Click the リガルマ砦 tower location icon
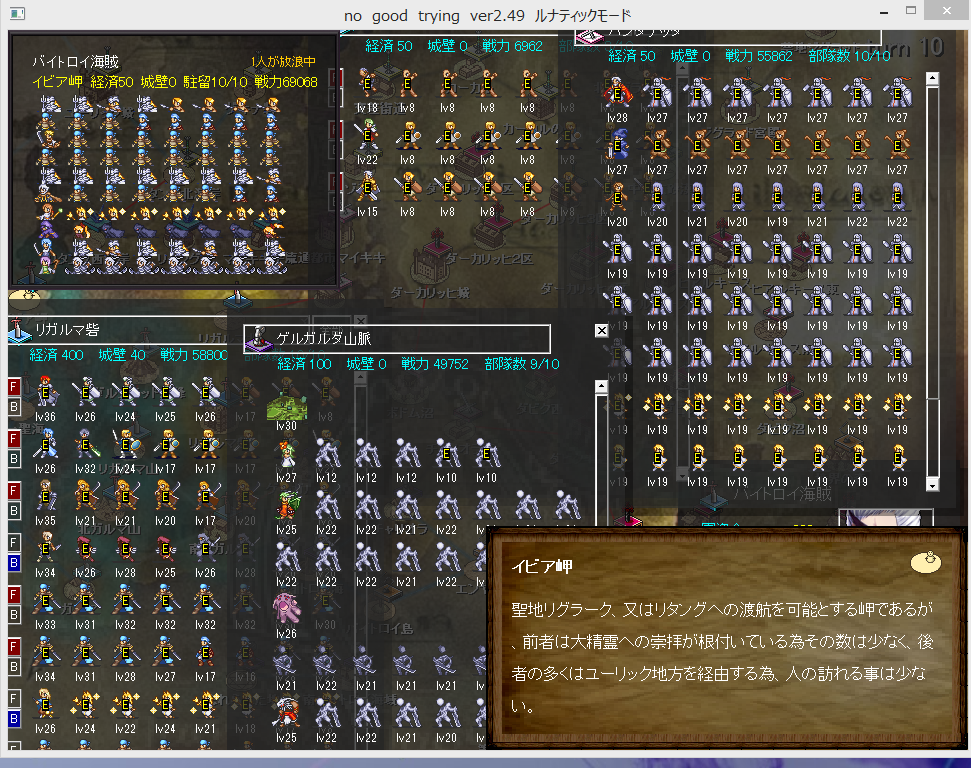 (19, 329)
